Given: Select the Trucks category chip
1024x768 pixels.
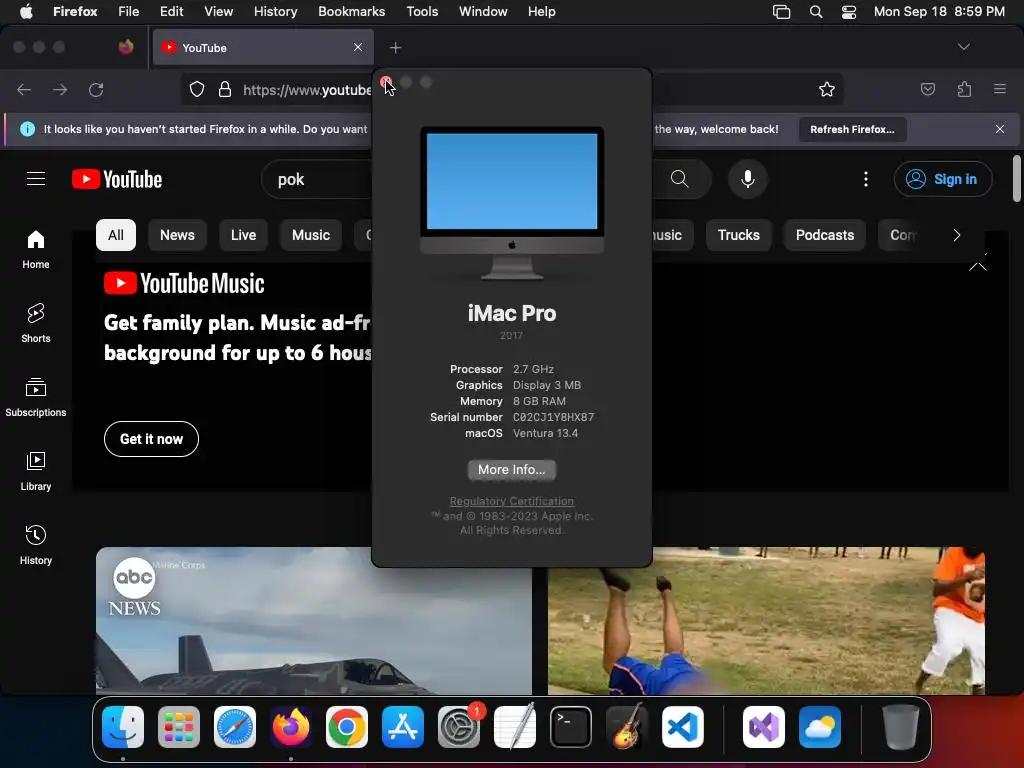Looking at the screenshot, I should coord(739,235).
